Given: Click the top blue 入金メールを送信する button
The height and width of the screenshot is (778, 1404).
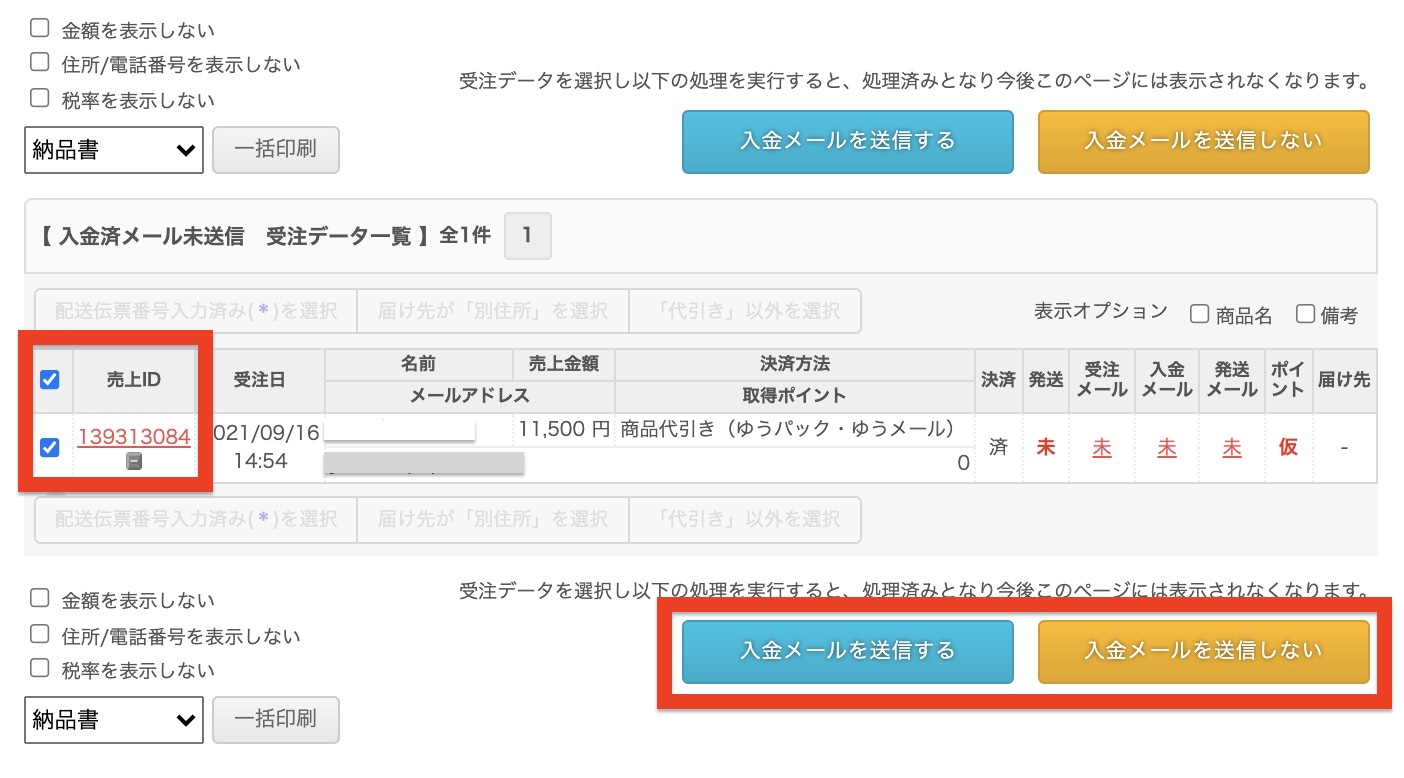Looking at the screenshot, I should pyautogui.click(x=847, y=141).
